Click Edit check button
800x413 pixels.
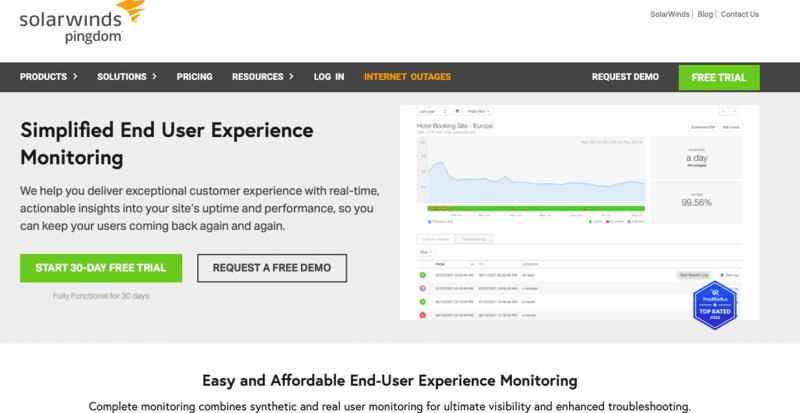(731, 127)
